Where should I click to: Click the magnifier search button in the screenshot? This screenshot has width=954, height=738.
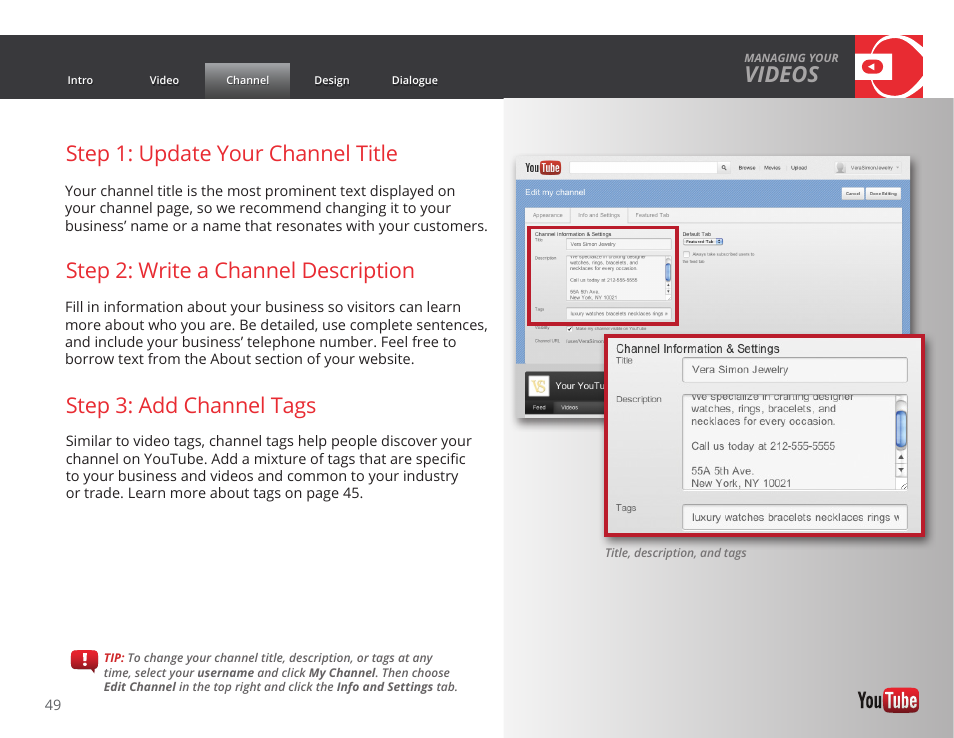[724, 167]
